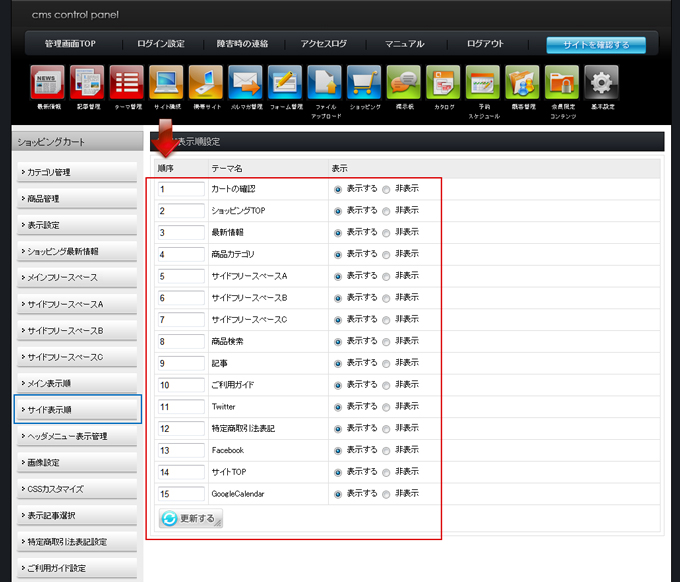Image resolution: width=680 pixels, height=582 pixels.
Task: Click the order field for GoogleCalendar
Action: pos(180,494)
